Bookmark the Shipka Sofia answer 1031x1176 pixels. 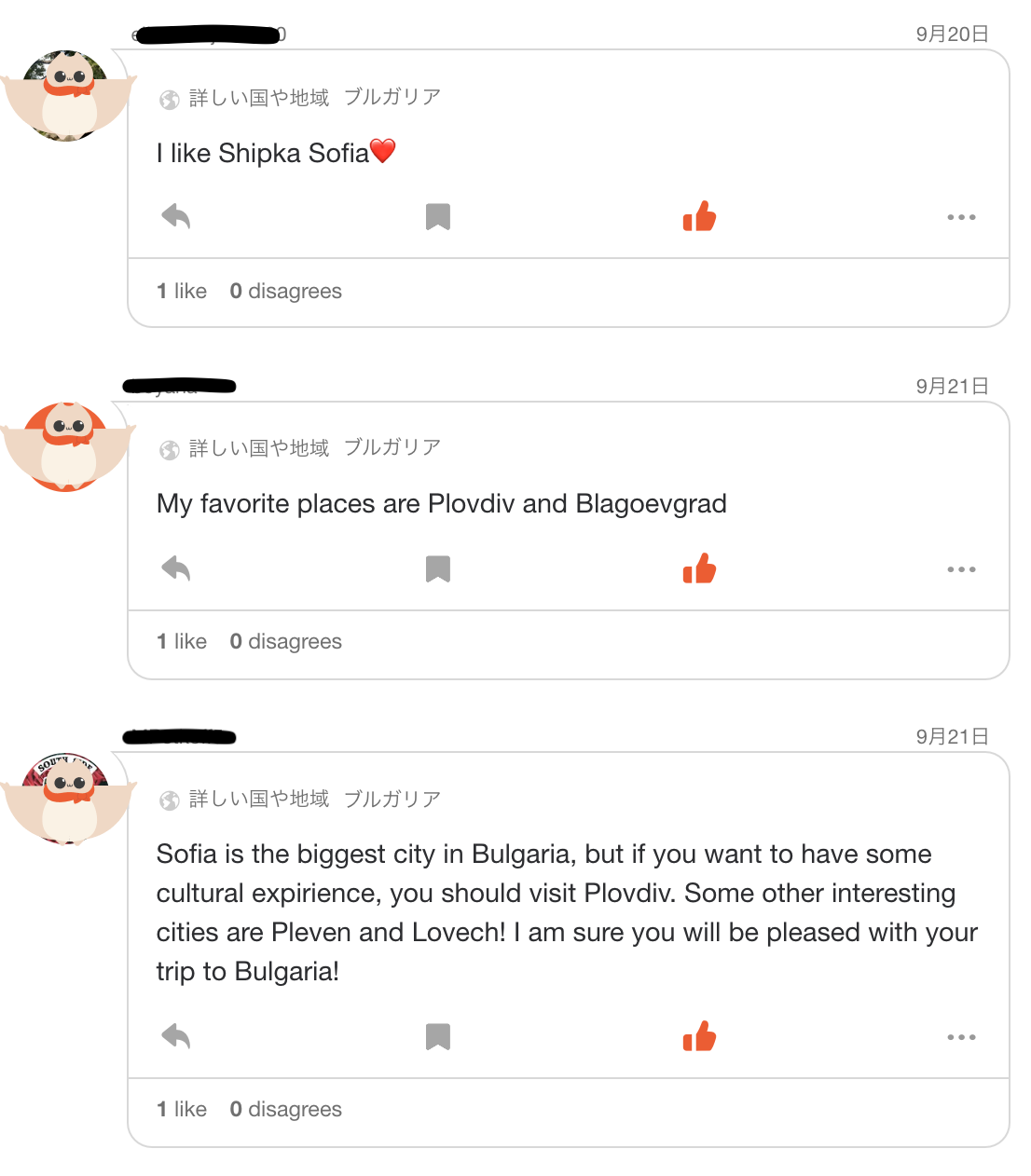point(438,217)
